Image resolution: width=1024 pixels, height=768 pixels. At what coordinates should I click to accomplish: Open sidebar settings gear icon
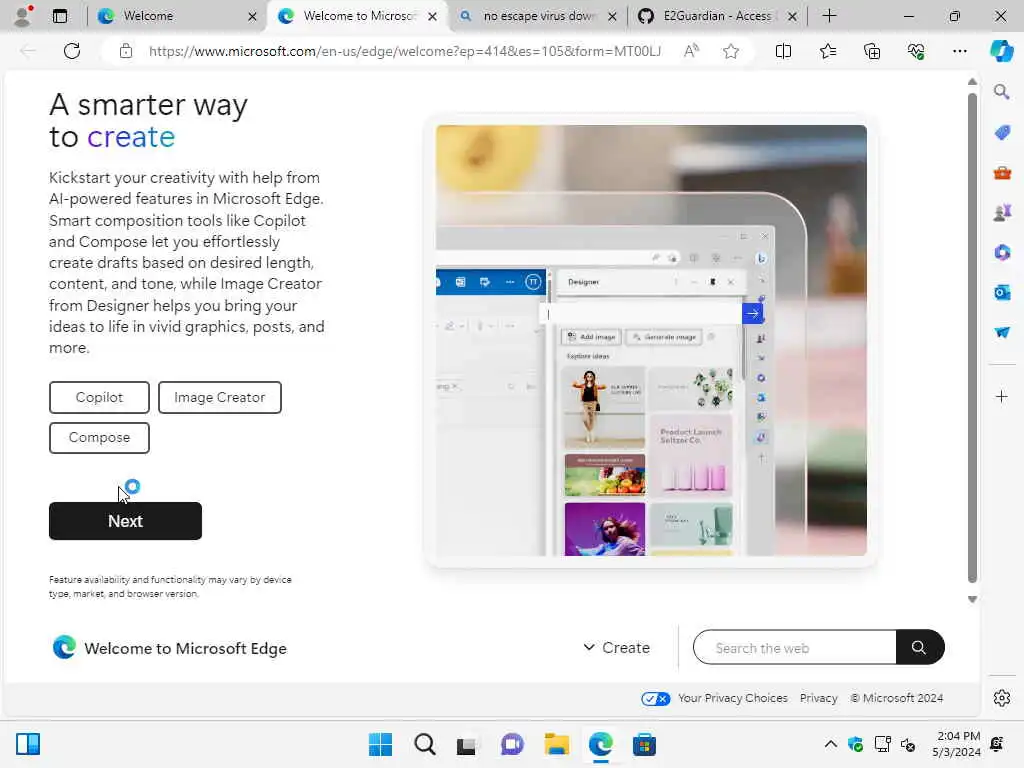[x=1002, y=698]
